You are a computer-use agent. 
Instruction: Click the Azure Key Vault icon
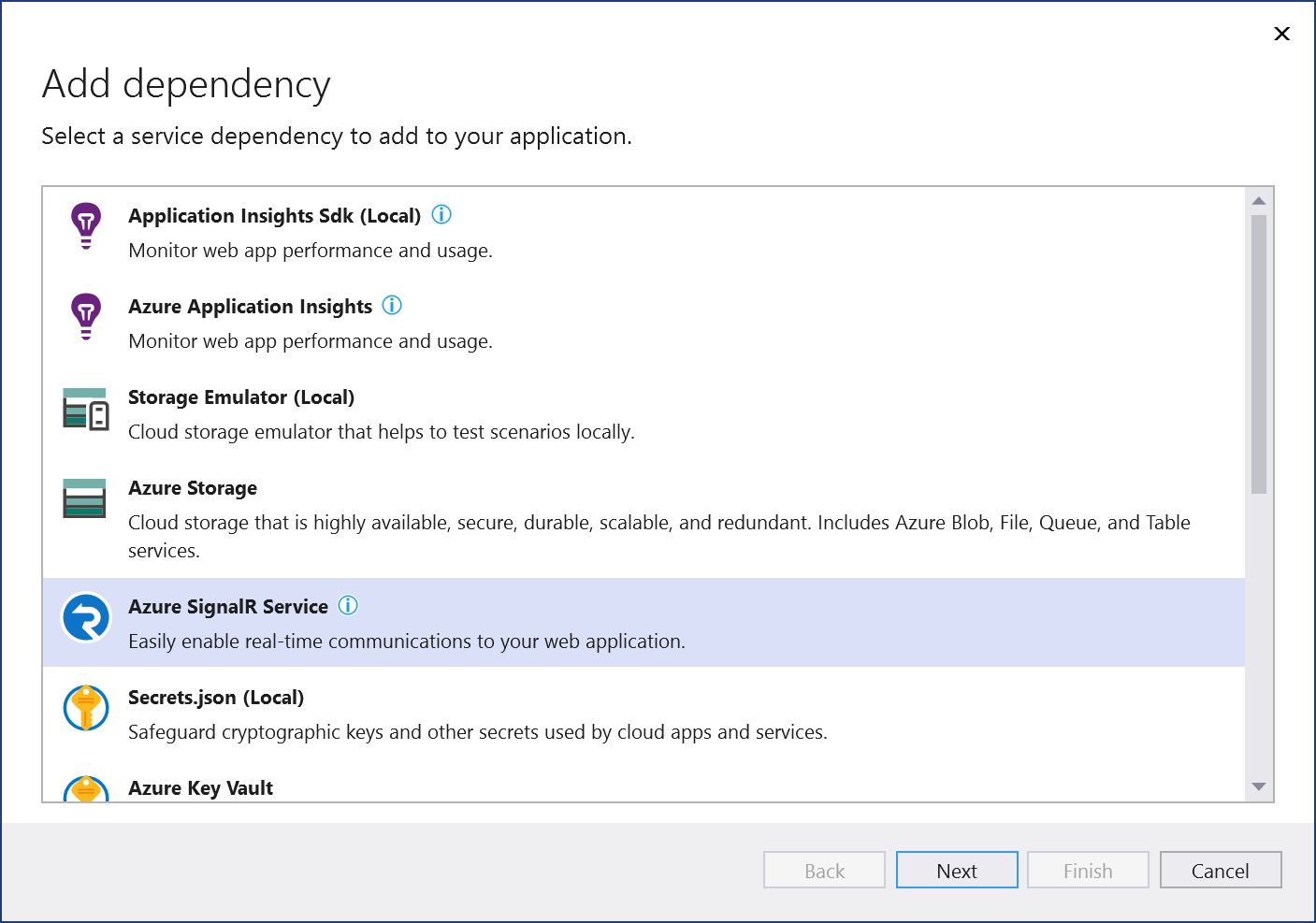click(86, 790)
